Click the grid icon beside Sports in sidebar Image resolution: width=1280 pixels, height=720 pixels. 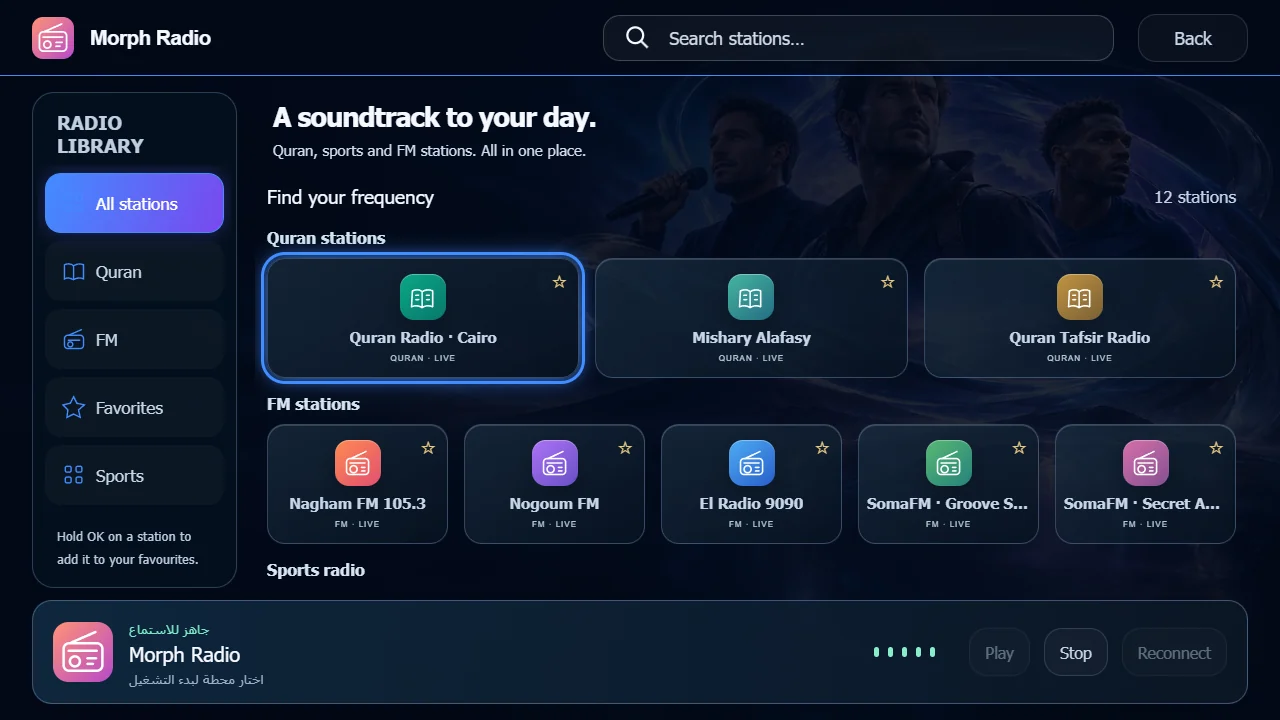click(74, 476)
